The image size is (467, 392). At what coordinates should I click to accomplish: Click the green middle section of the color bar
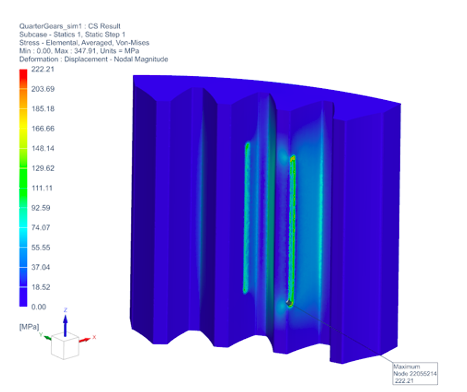point(23,177)
